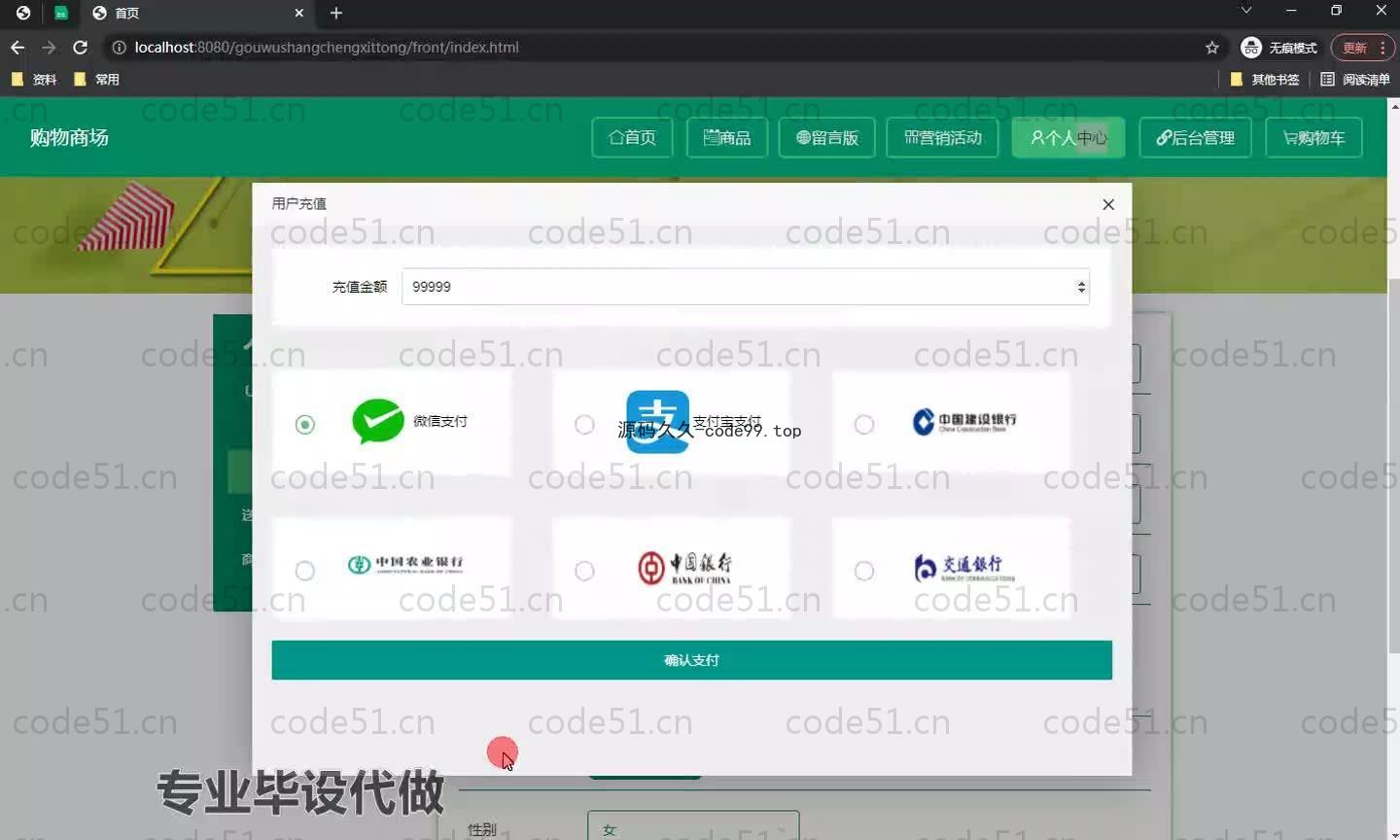Click the Bank of Communications logo

[964, 567]
